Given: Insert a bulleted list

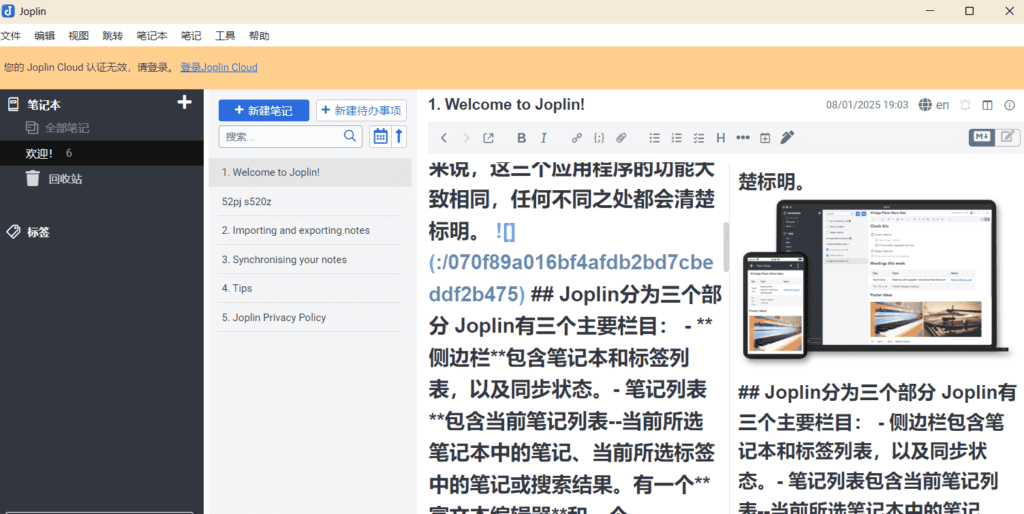Looking at the screenshot, I should pyautogui.click(x=654, y=138).
